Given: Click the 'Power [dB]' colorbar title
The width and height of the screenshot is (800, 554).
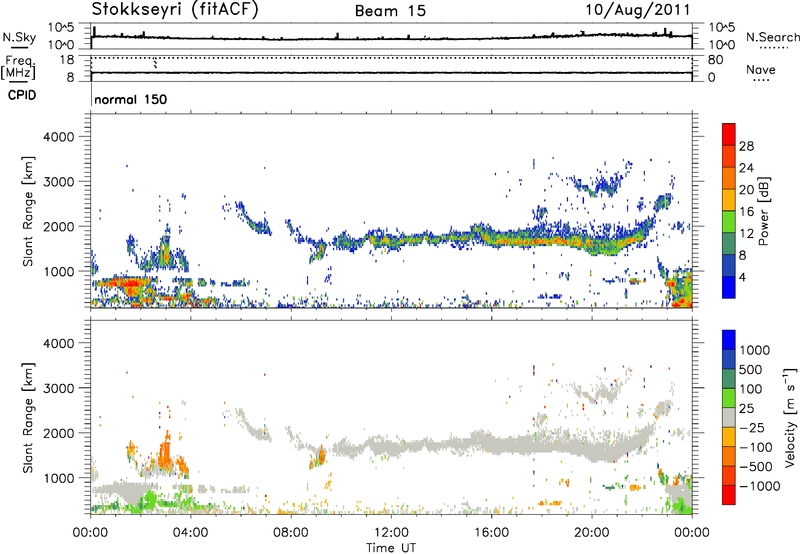Looking at the screenshot, I should click(763, 211).
